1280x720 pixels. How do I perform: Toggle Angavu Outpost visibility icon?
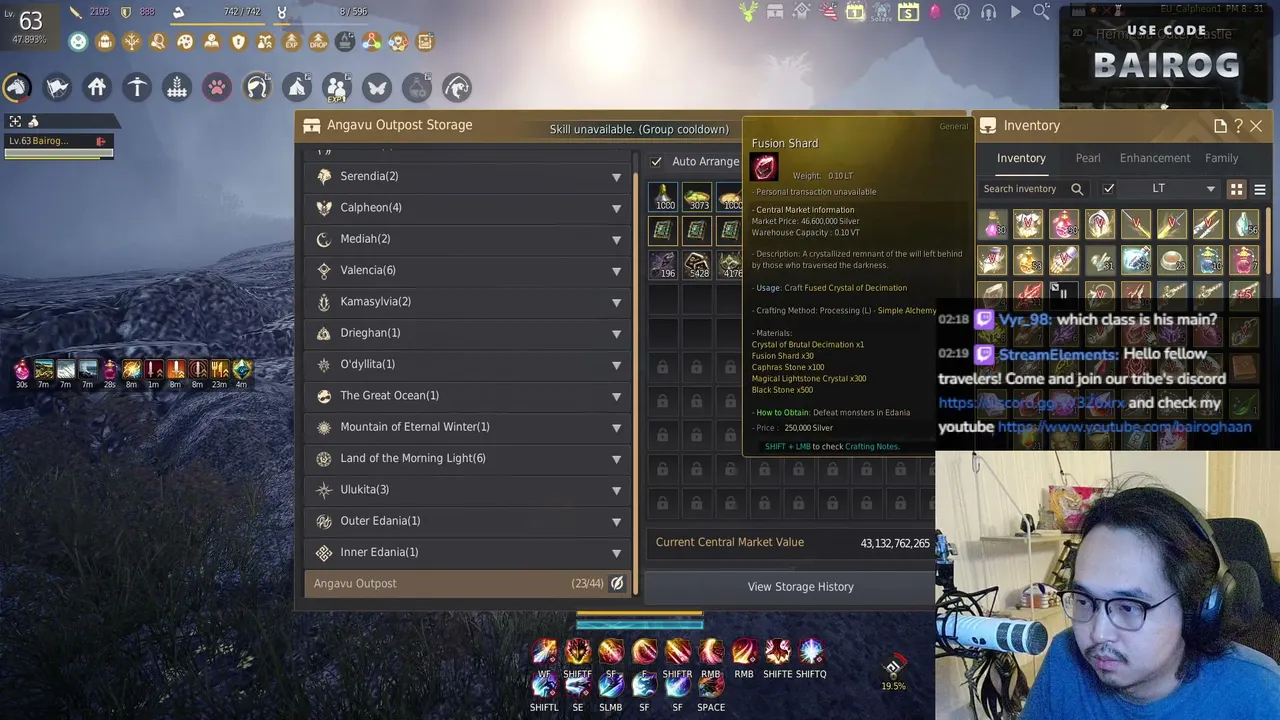pyautogui.click(x=617, y=584)
